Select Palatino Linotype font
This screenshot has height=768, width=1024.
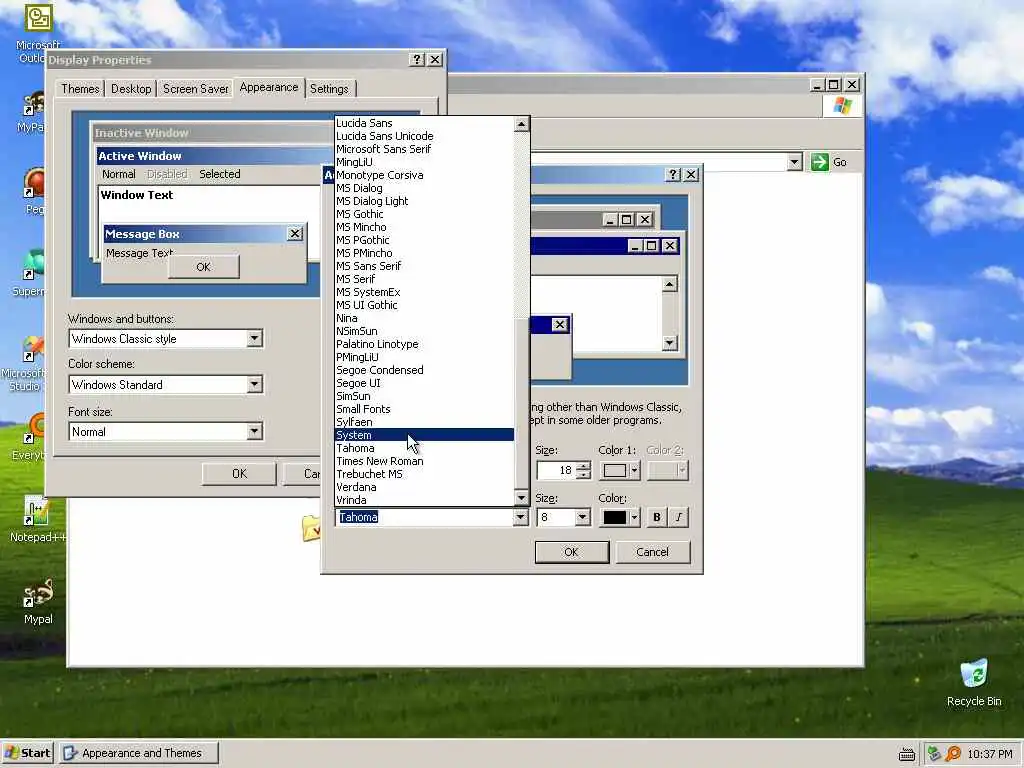tap(424, 344)
